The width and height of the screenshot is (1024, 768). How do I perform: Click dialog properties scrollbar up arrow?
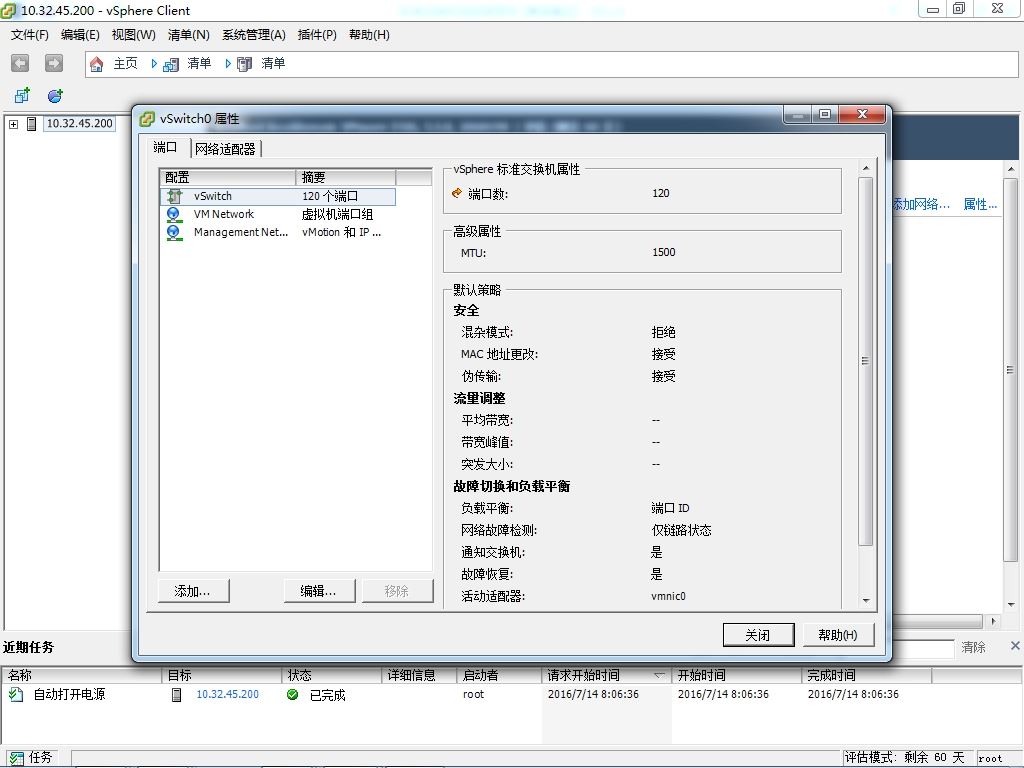pyautogui.click(x=866, y=168)
